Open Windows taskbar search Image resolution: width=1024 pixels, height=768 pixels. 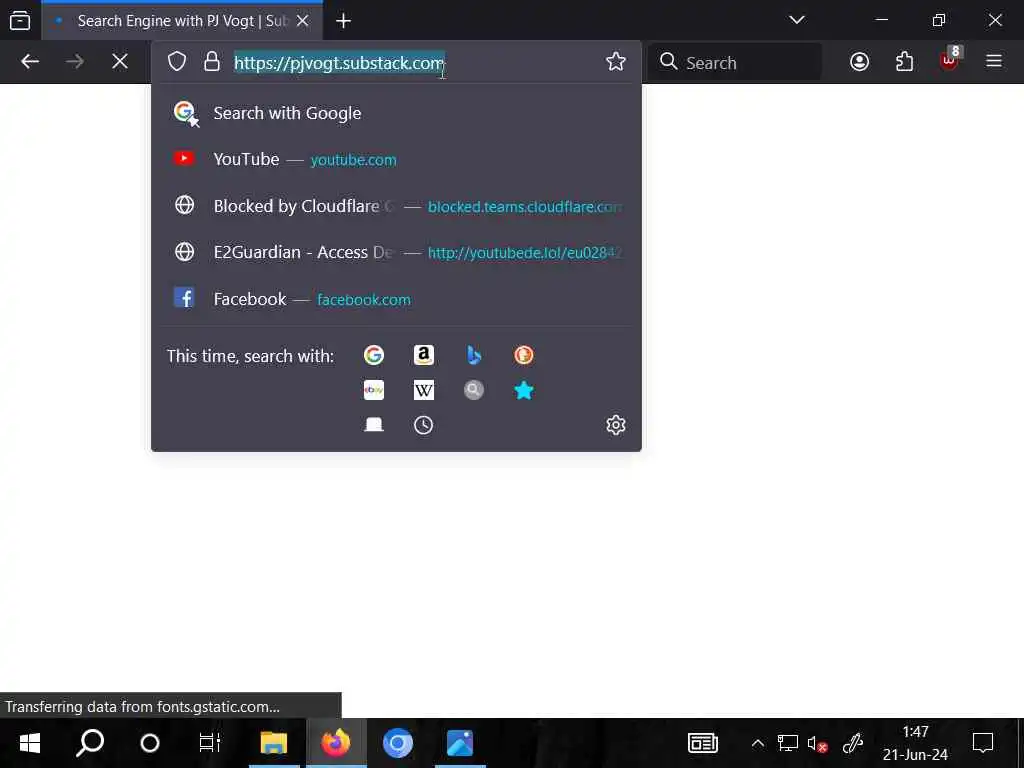[x=90, y=743]
